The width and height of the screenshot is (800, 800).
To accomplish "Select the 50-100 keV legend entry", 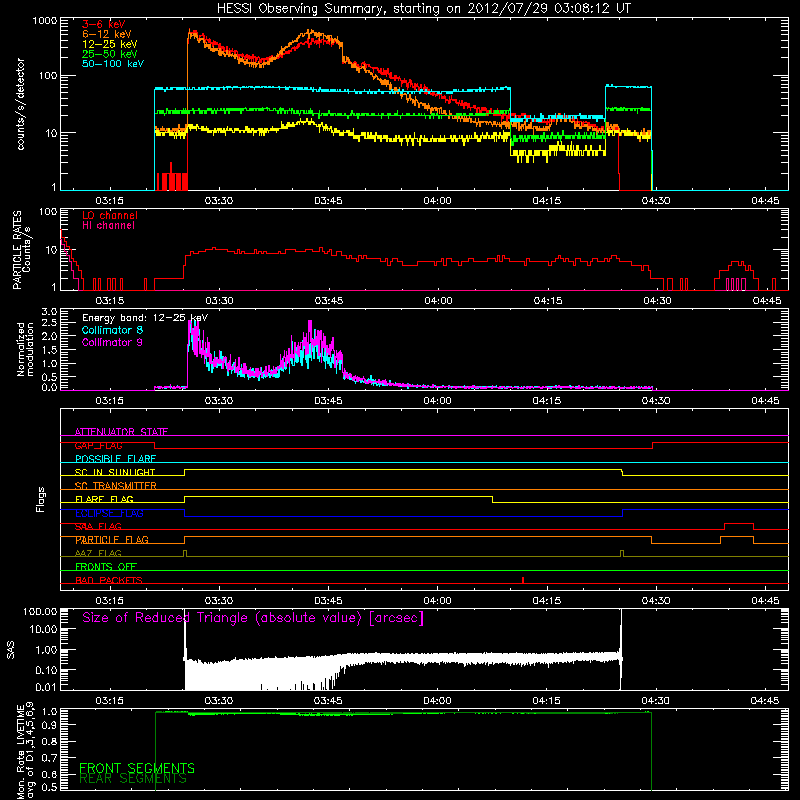I will (x=113, y=64).
